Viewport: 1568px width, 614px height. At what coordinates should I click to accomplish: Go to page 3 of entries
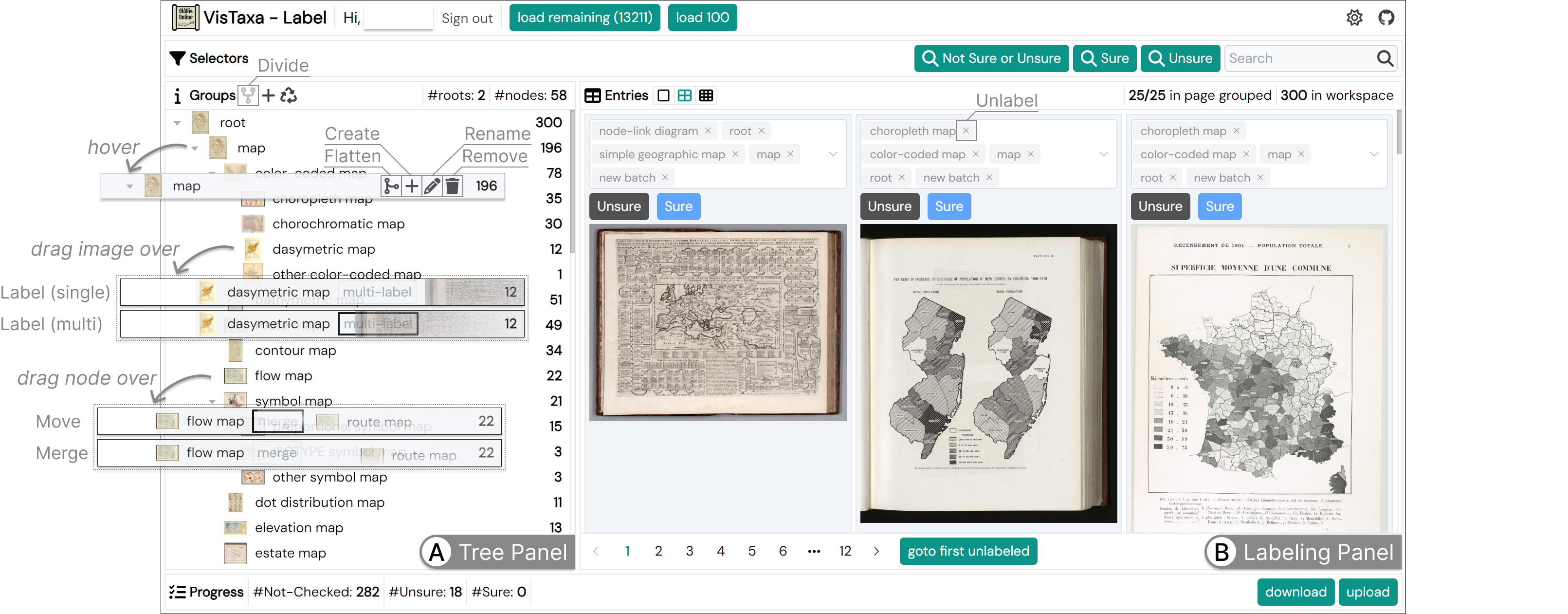coord(689,551)
